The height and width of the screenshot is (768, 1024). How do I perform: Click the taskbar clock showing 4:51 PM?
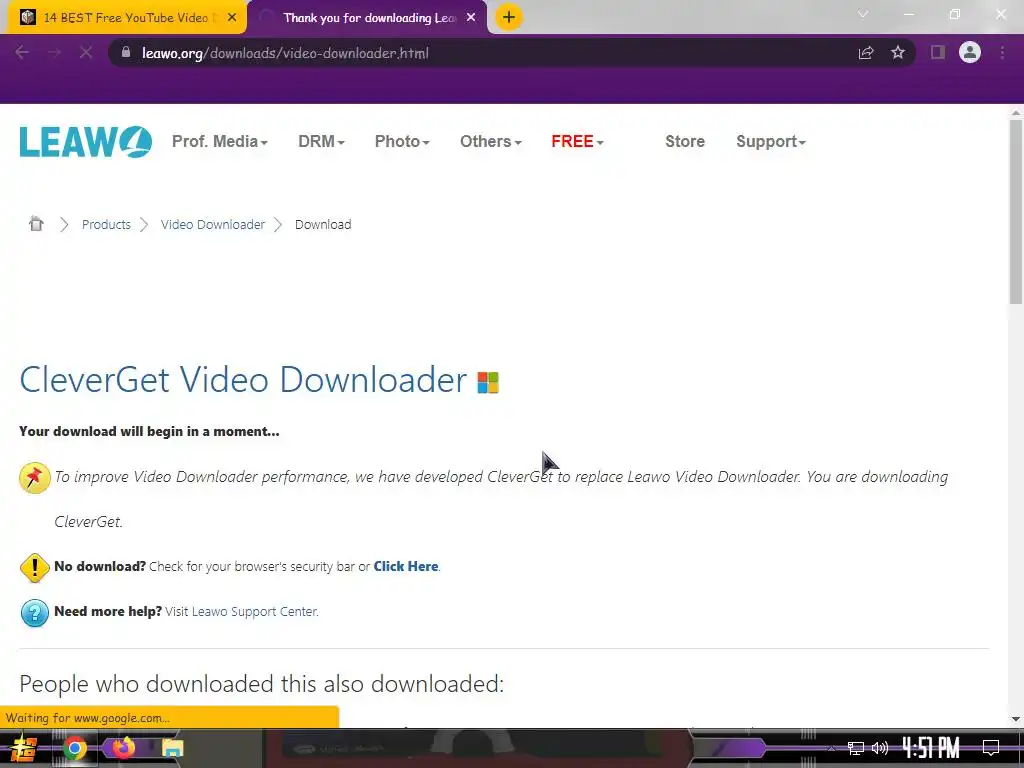(x=931, y=748)
